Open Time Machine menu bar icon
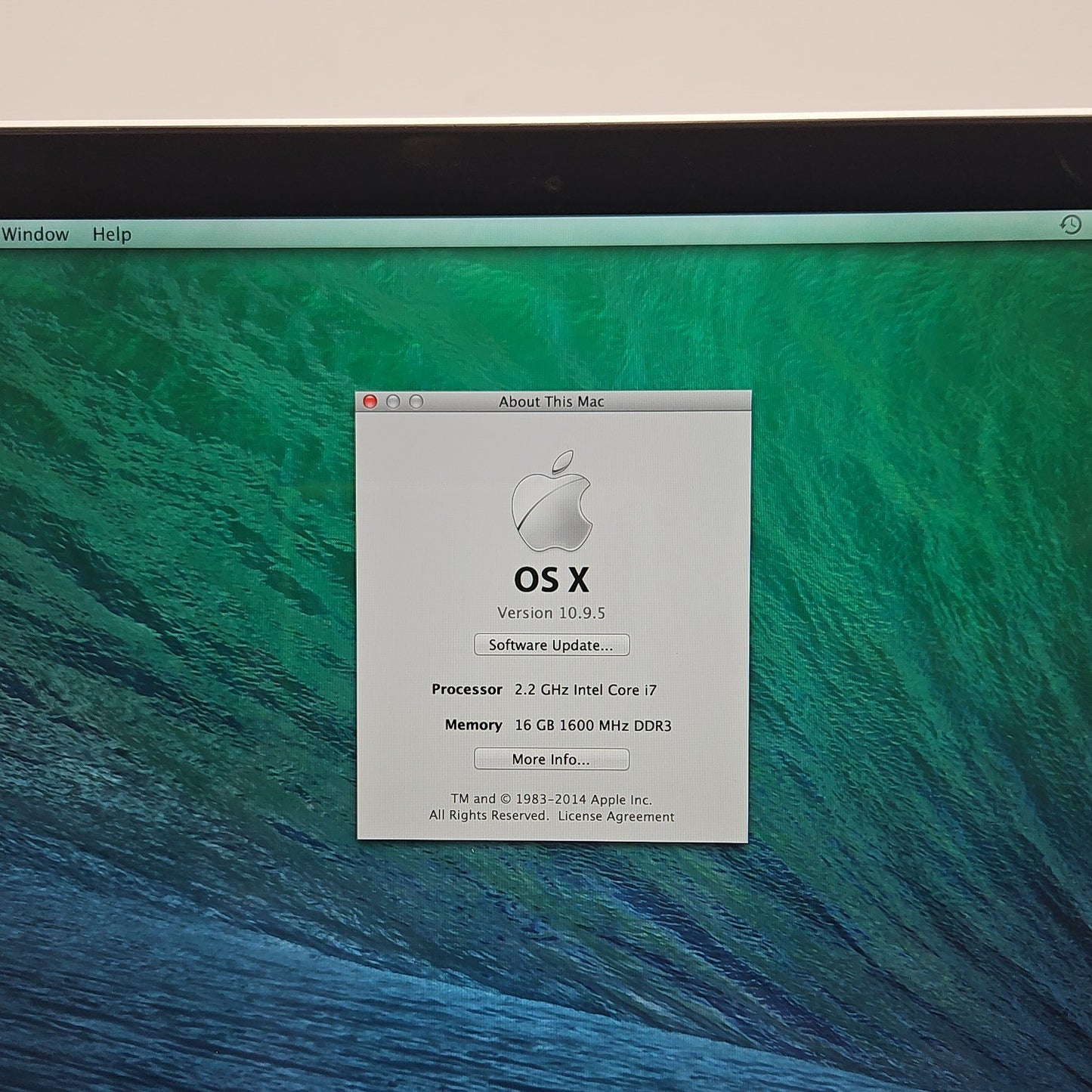This screenshot has width=1092, height=1092. tap(1070, 224)
